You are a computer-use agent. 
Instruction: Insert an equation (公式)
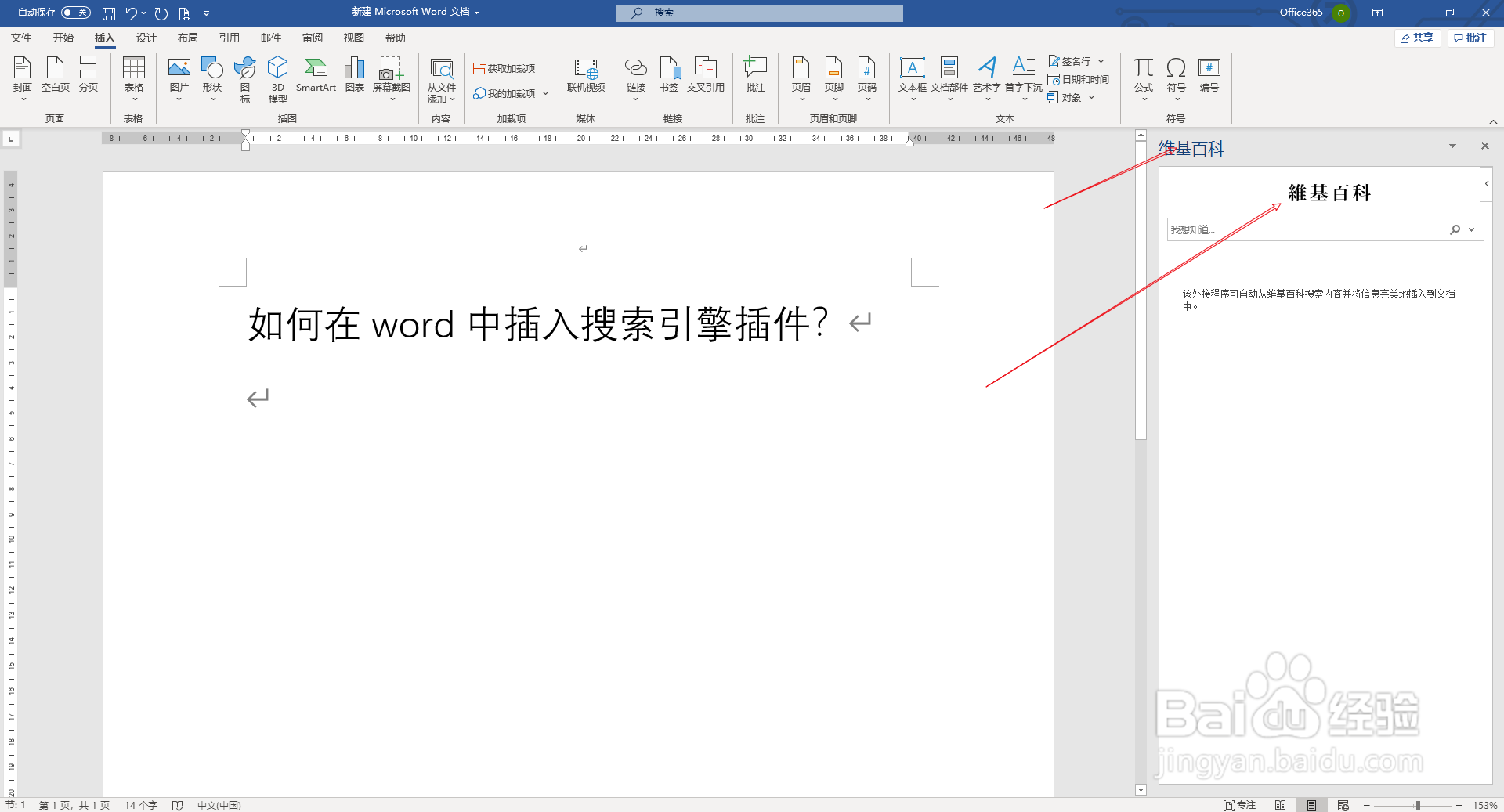pyautogui.click(x=1144, y=78)
